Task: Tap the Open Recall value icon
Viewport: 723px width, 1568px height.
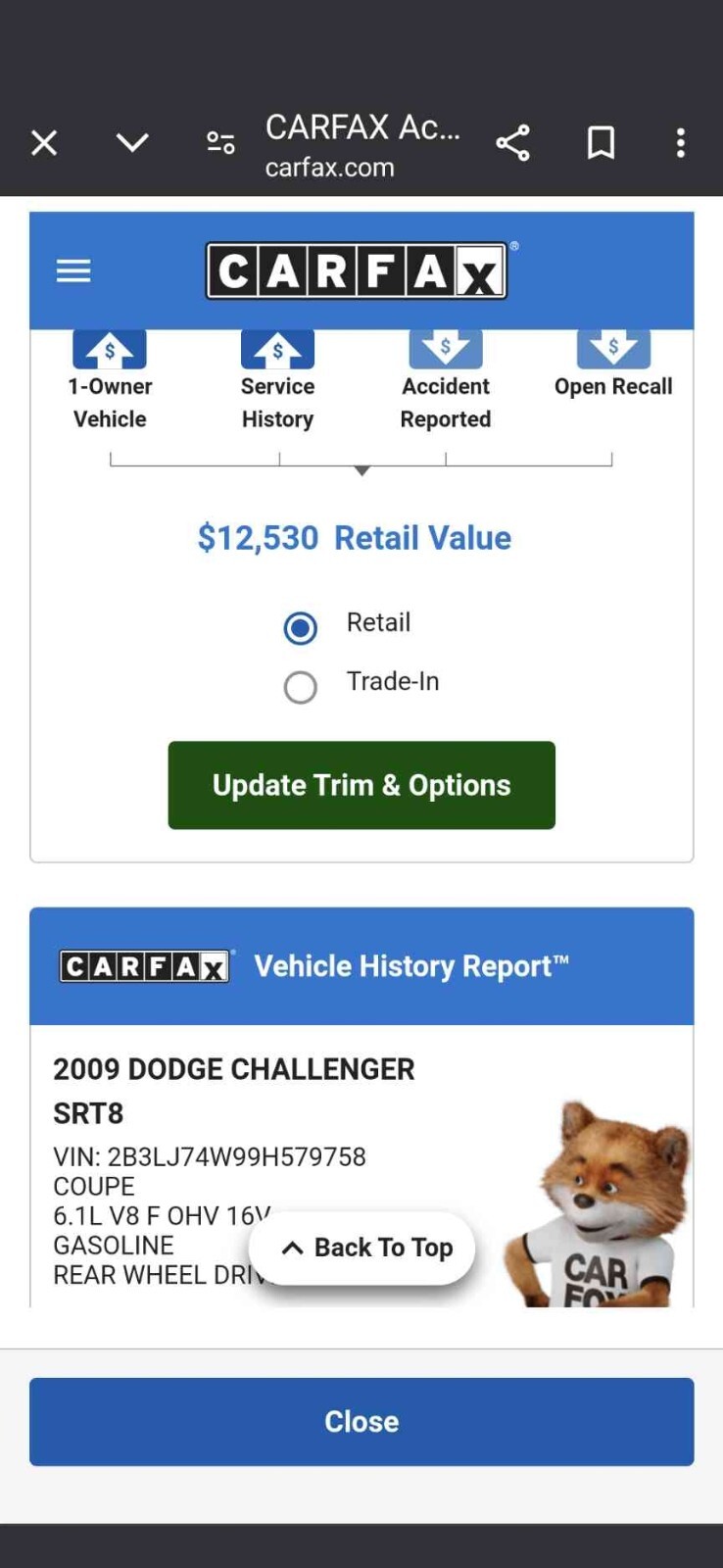Action: pos(613,349)
